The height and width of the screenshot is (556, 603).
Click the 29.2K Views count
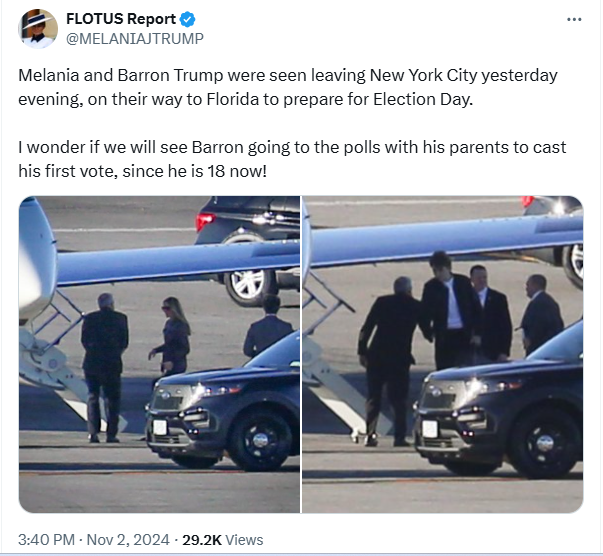point(223,540)
